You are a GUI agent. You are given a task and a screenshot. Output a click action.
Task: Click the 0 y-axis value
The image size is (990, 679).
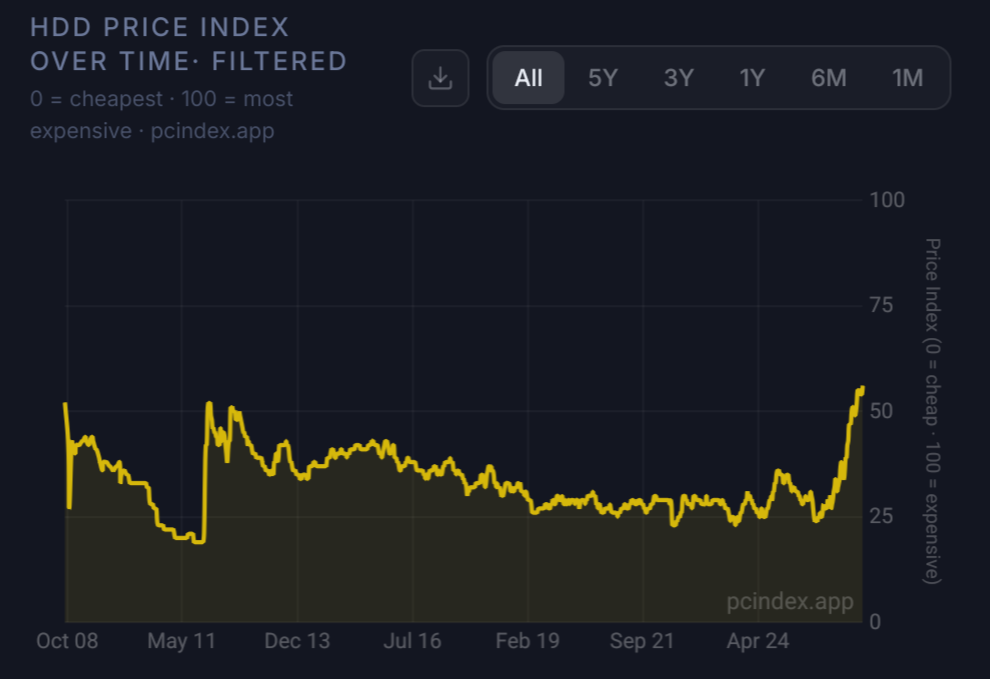[x=875, y=622]
